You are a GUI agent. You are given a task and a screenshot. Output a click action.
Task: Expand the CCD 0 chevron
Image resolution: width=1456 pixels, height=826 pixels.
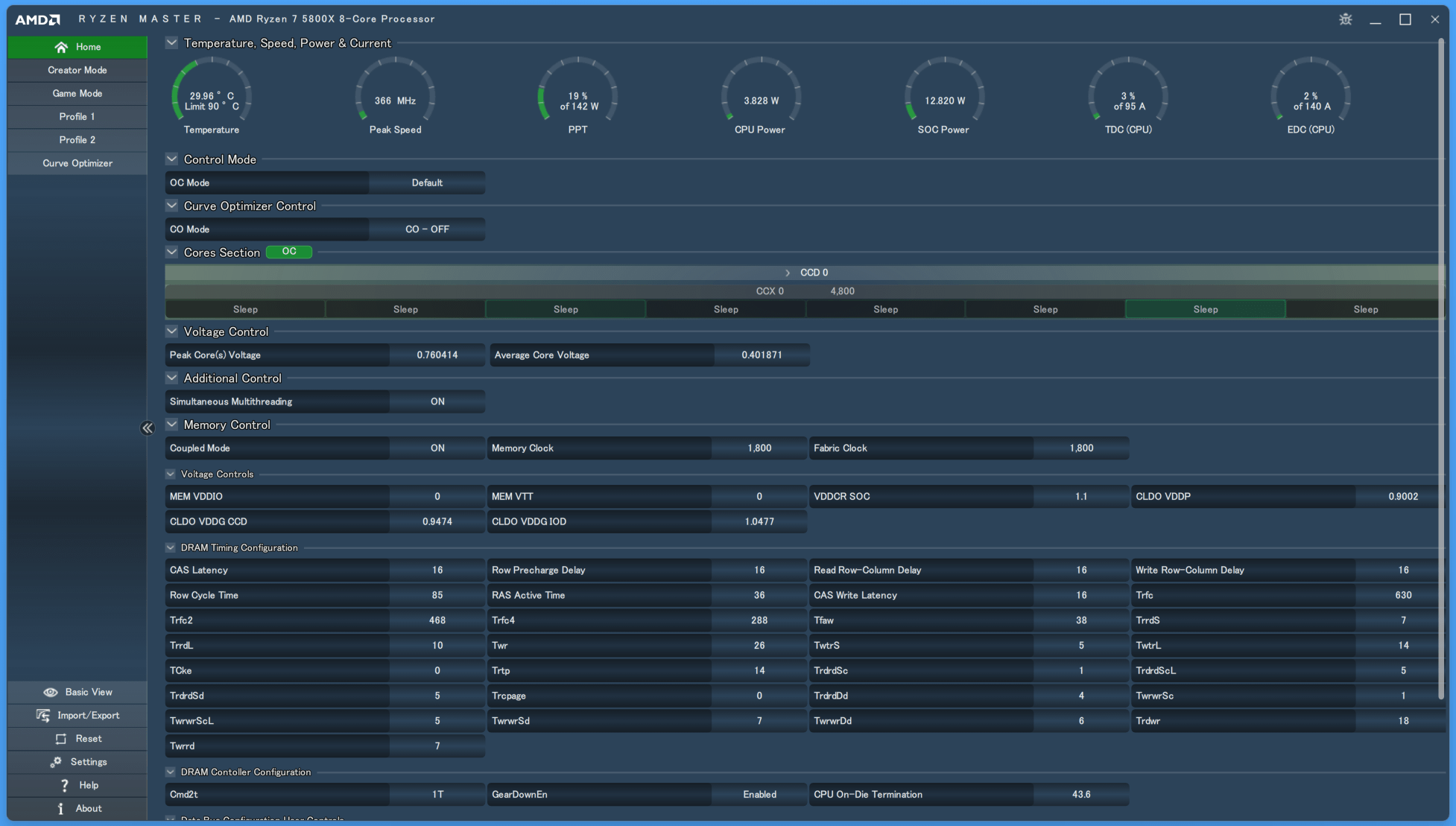pyautogui.click(x=788, y=273)
